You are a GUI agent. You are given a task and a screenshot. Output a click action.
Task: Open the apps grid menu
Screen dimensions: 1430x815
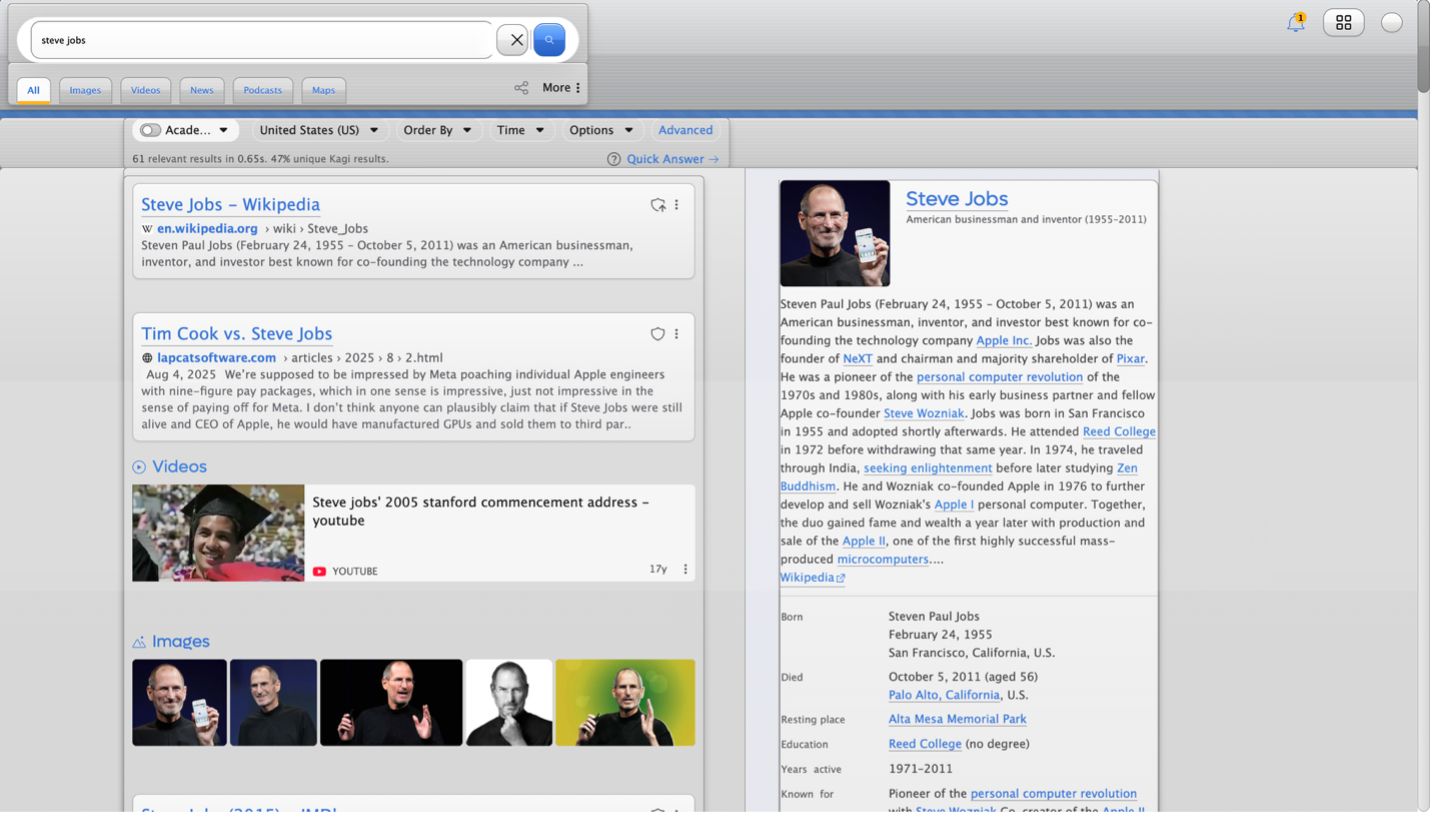click(x=1343, y=22)
